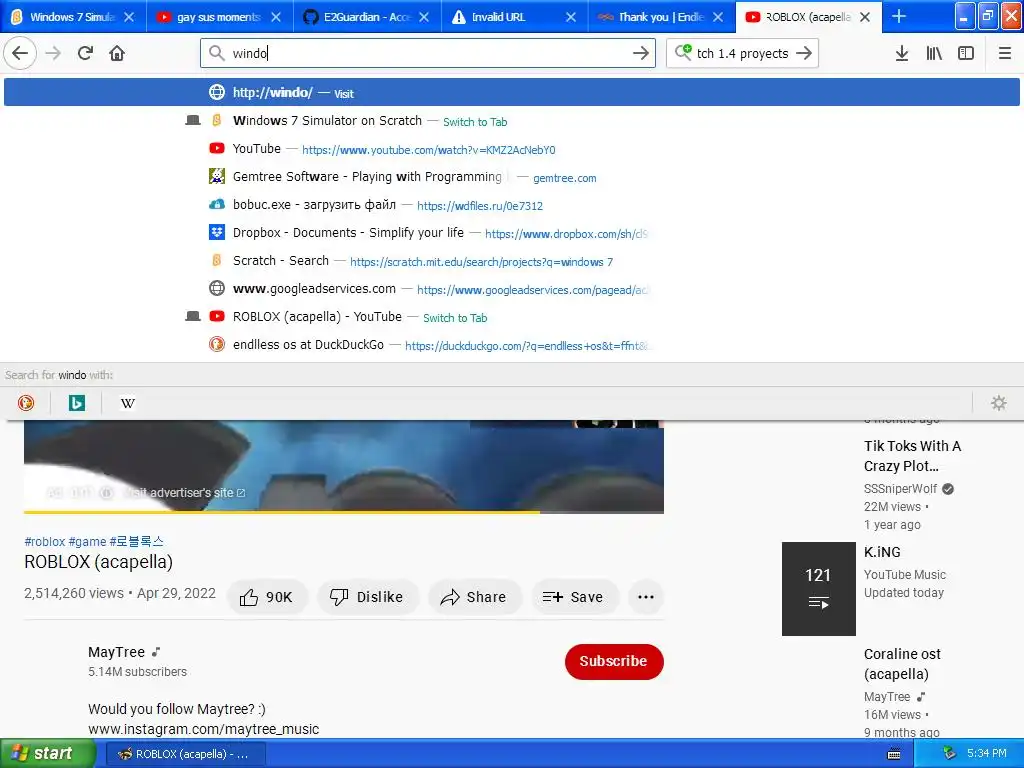Click the Save to playlist button
Image resolution: width=1024 pixels, height=768 pixels.
coord(574,597)
